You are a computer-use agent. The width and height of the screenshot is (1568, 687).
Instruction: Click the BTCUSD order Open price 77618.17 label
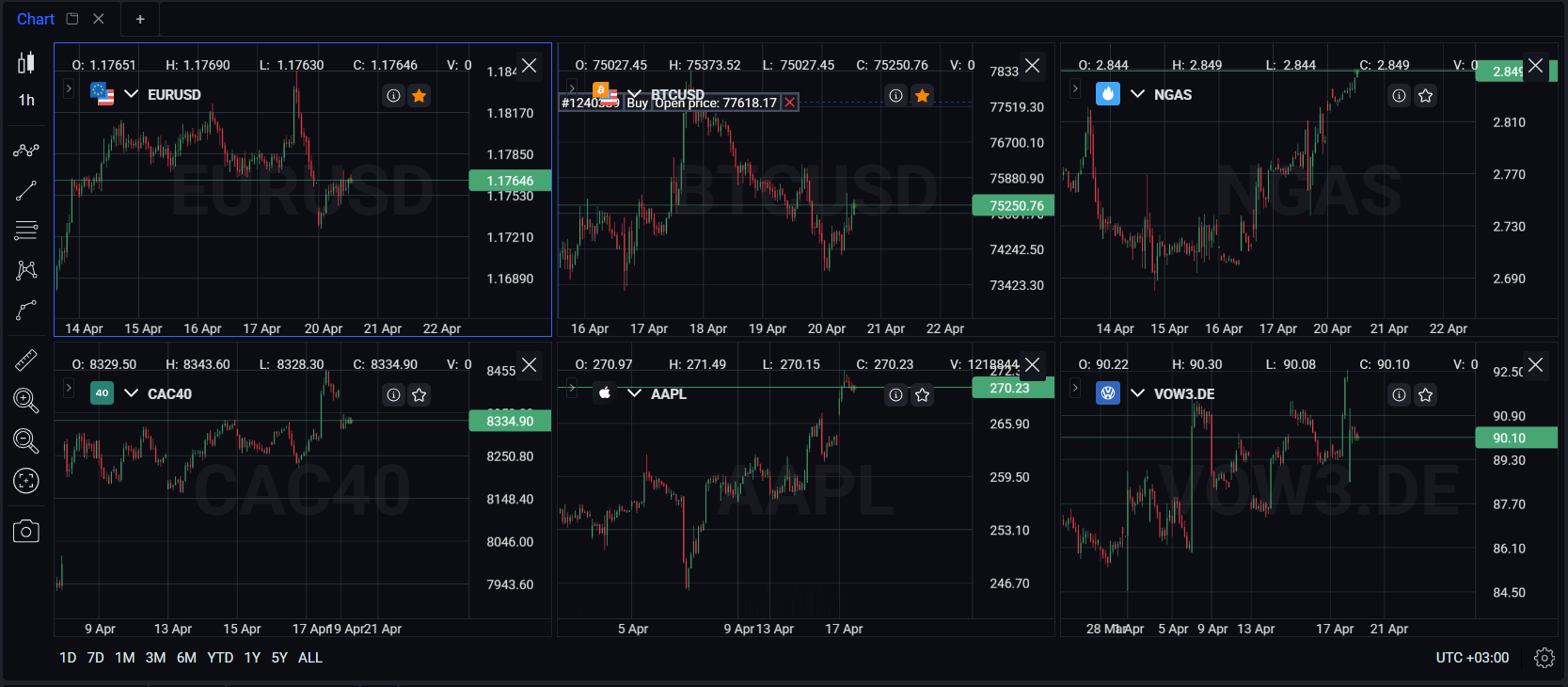click(x=716, y=103)
